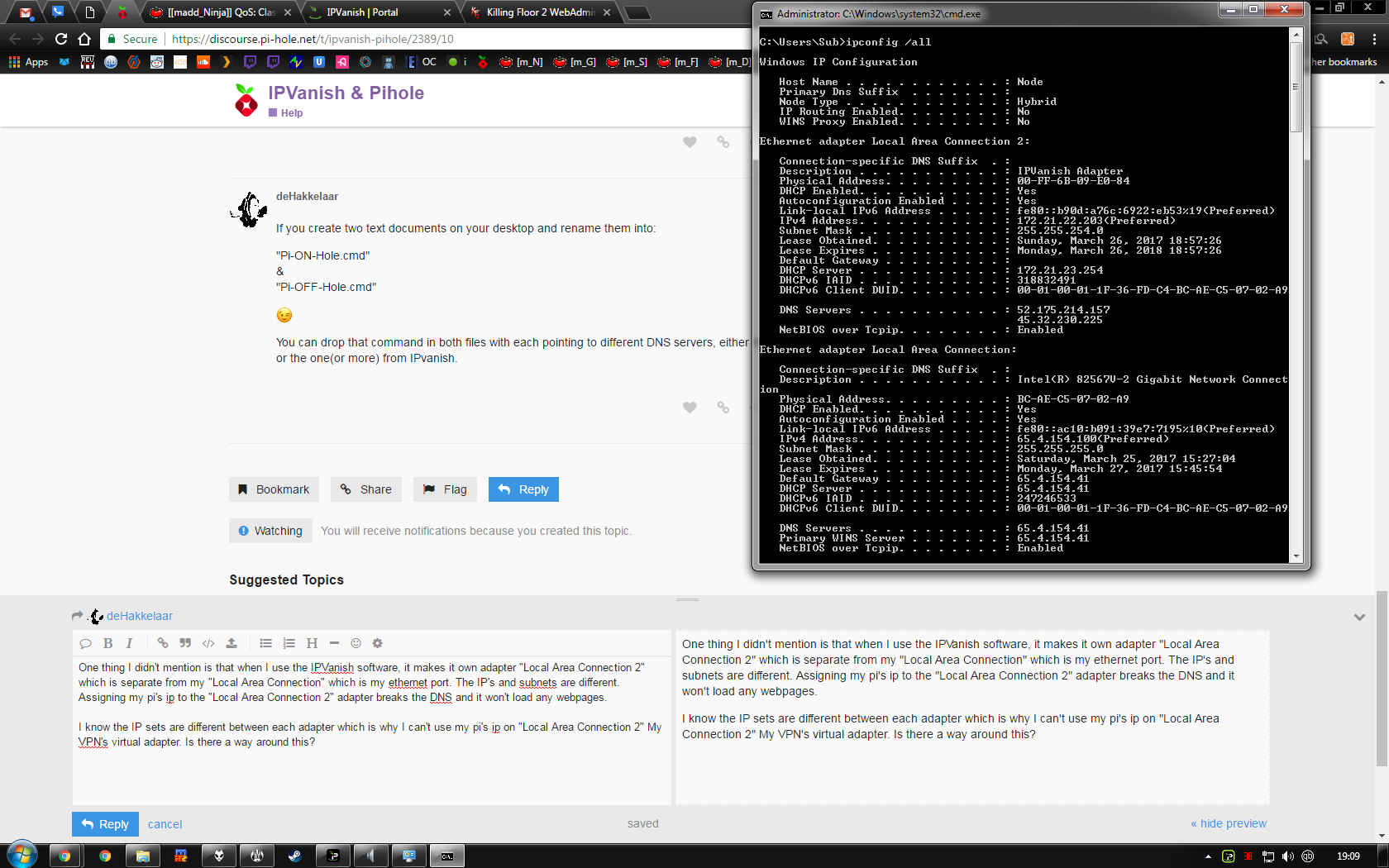
Task: Add a blockquote with the quote icon
Action: pos(185,643)
